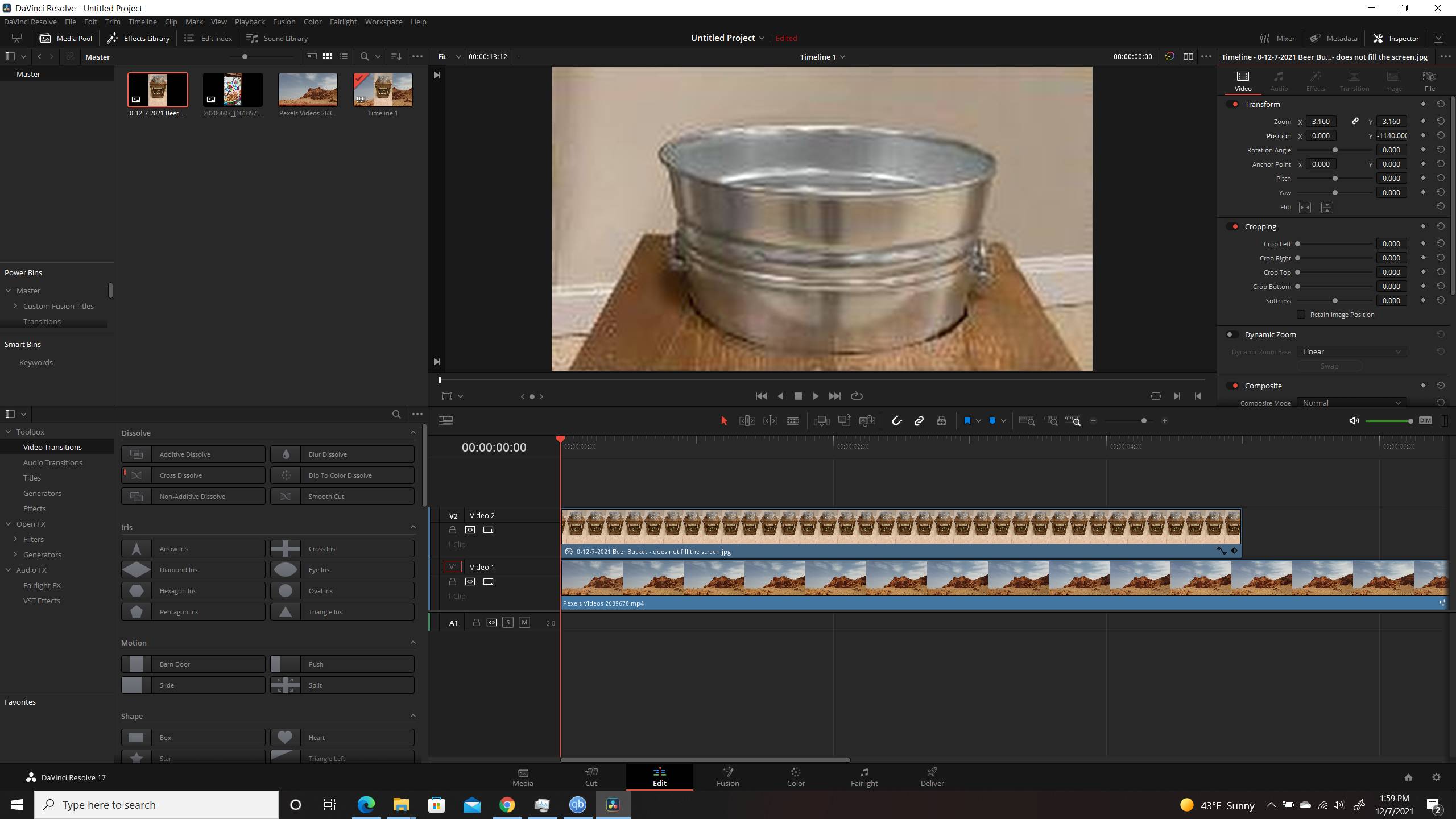Toggle Composite section enable checkbox
This screenshot has width=1456, height=819.
(x=1234, y=385)
